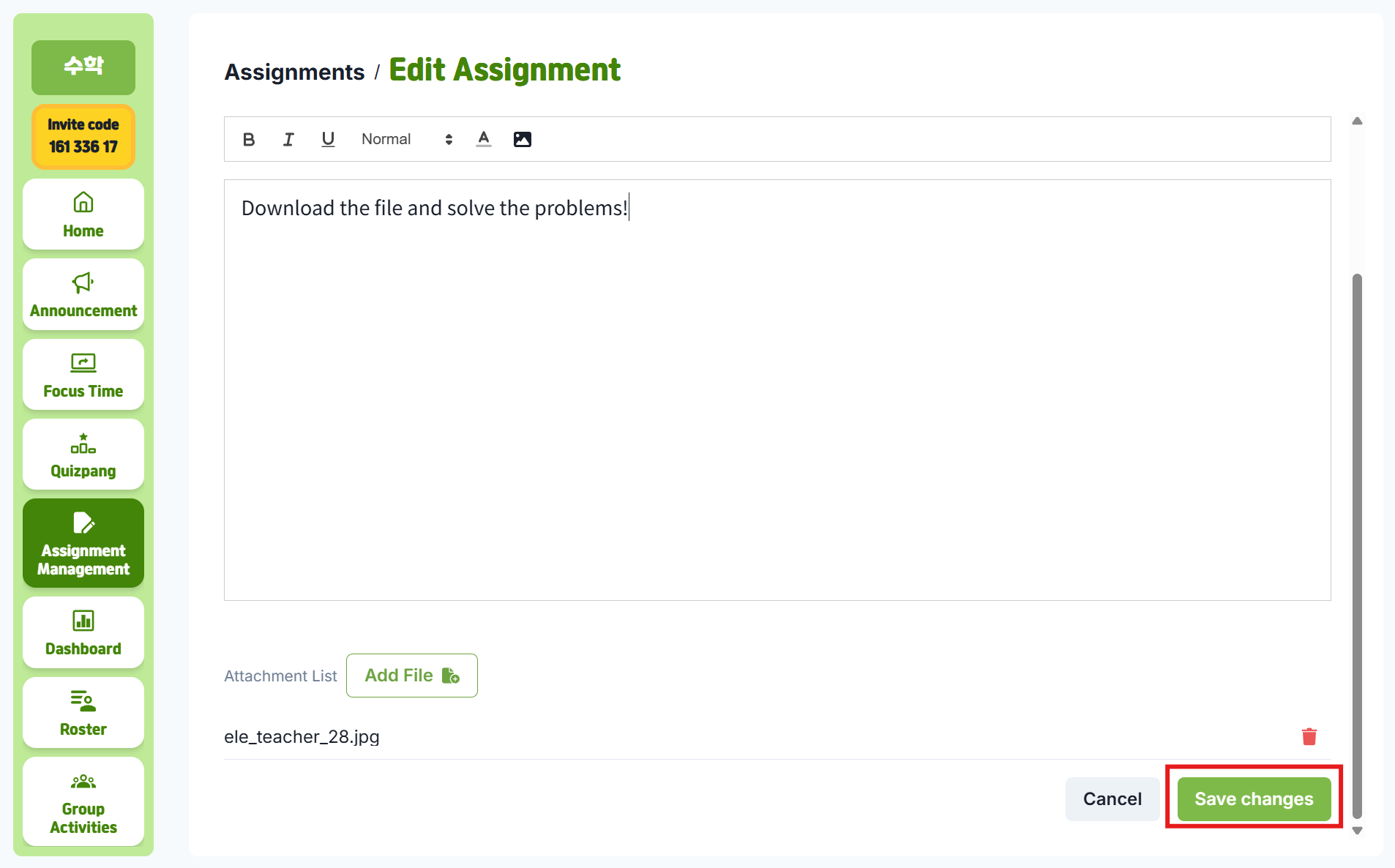Open the Dashboard page
This screenshot has height=868, width=1395.
point(83,632)
